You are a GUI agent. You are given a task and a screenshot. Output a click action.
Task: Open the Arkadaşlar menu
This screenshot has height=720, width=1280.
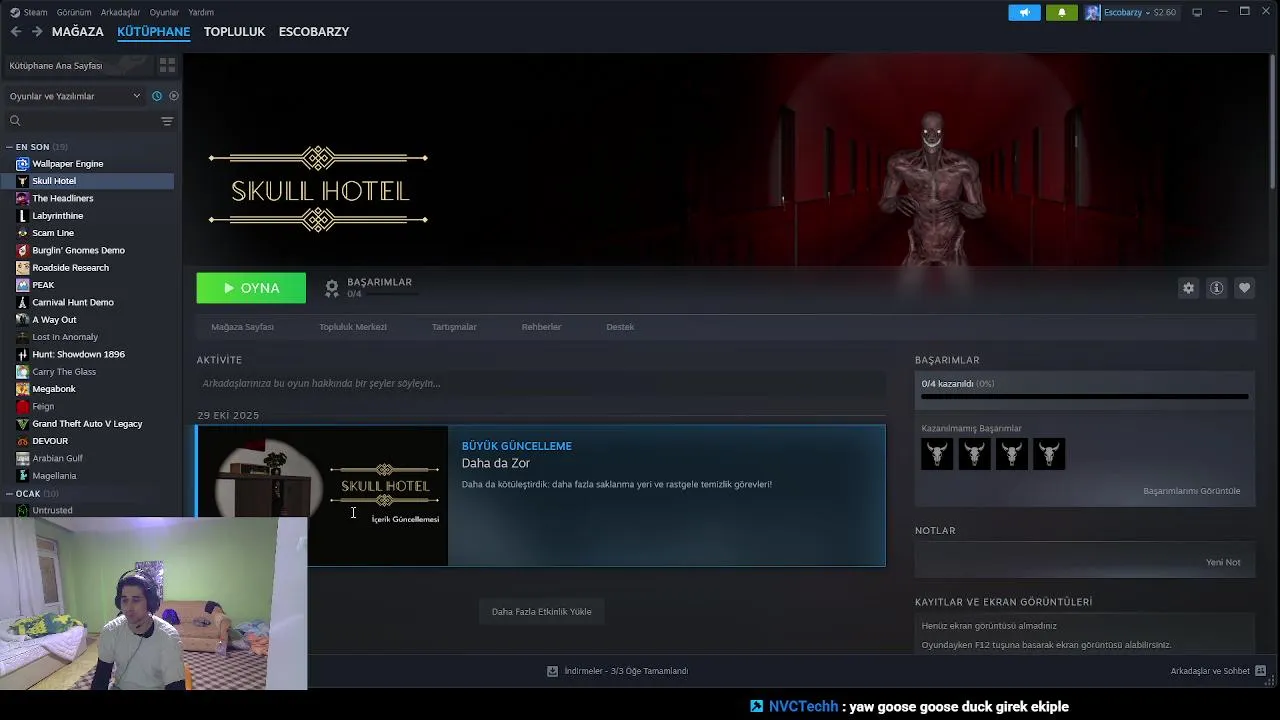pos(121,12)
